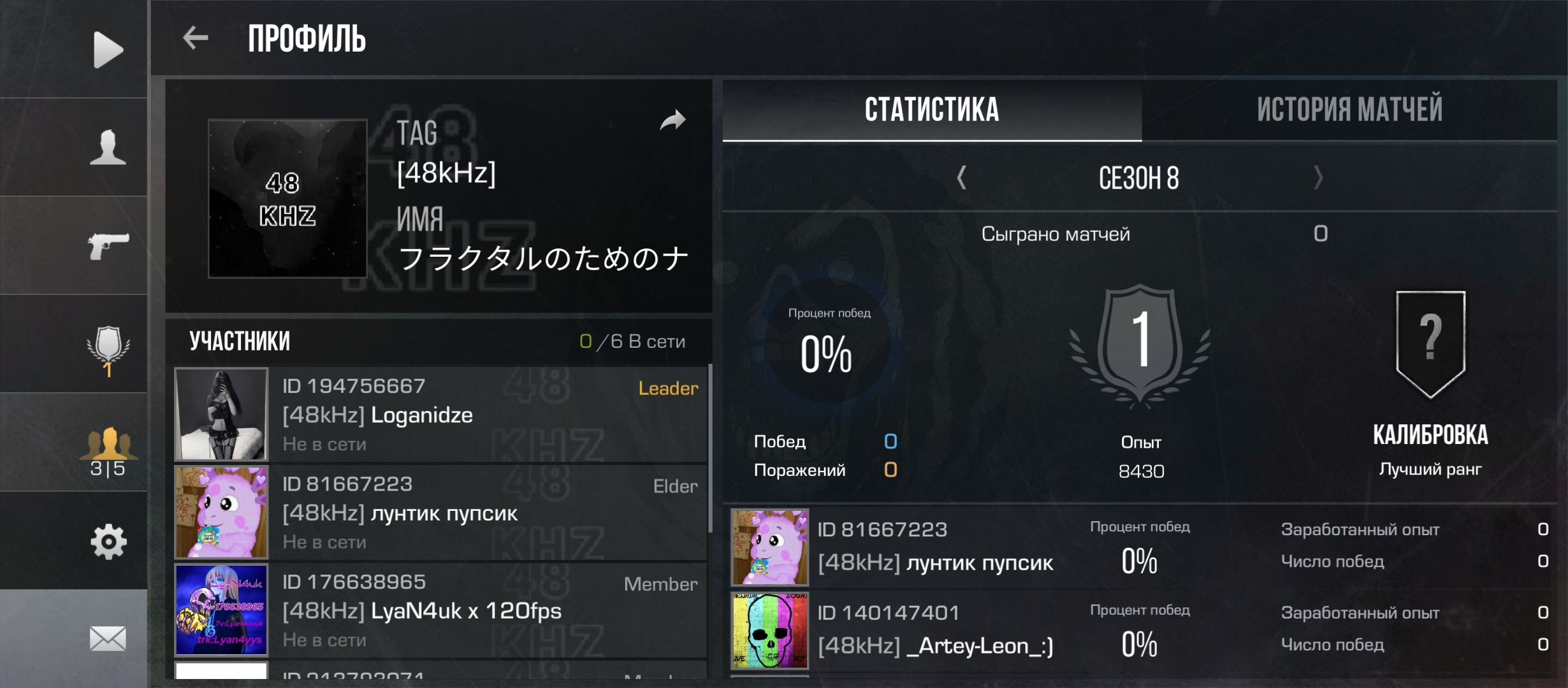Switch to previous season with left chevron

point(962,177)
